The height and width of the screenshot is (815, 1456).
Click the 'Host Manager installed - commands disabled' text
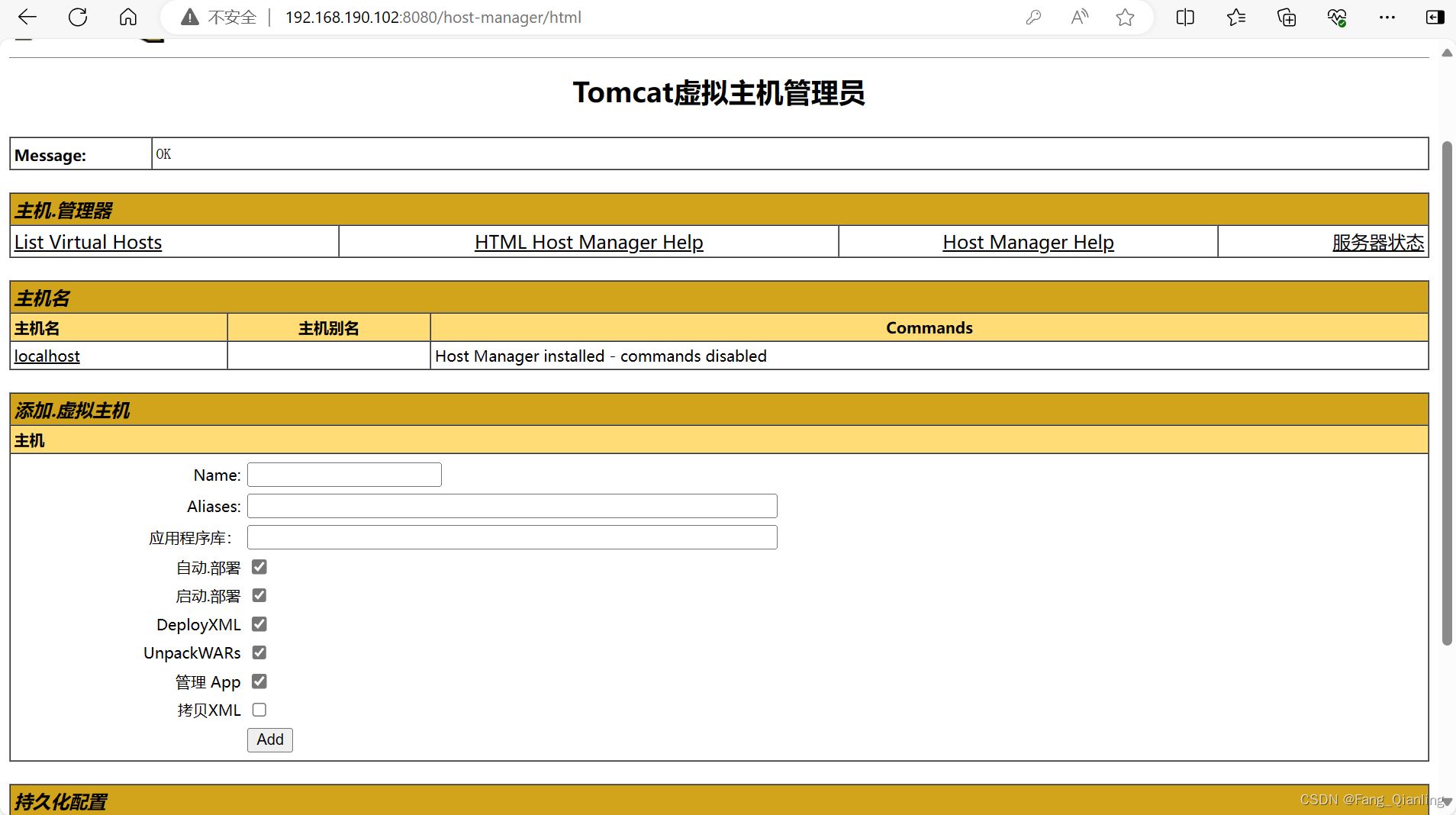pyautogui.click(x=601, y=356)
